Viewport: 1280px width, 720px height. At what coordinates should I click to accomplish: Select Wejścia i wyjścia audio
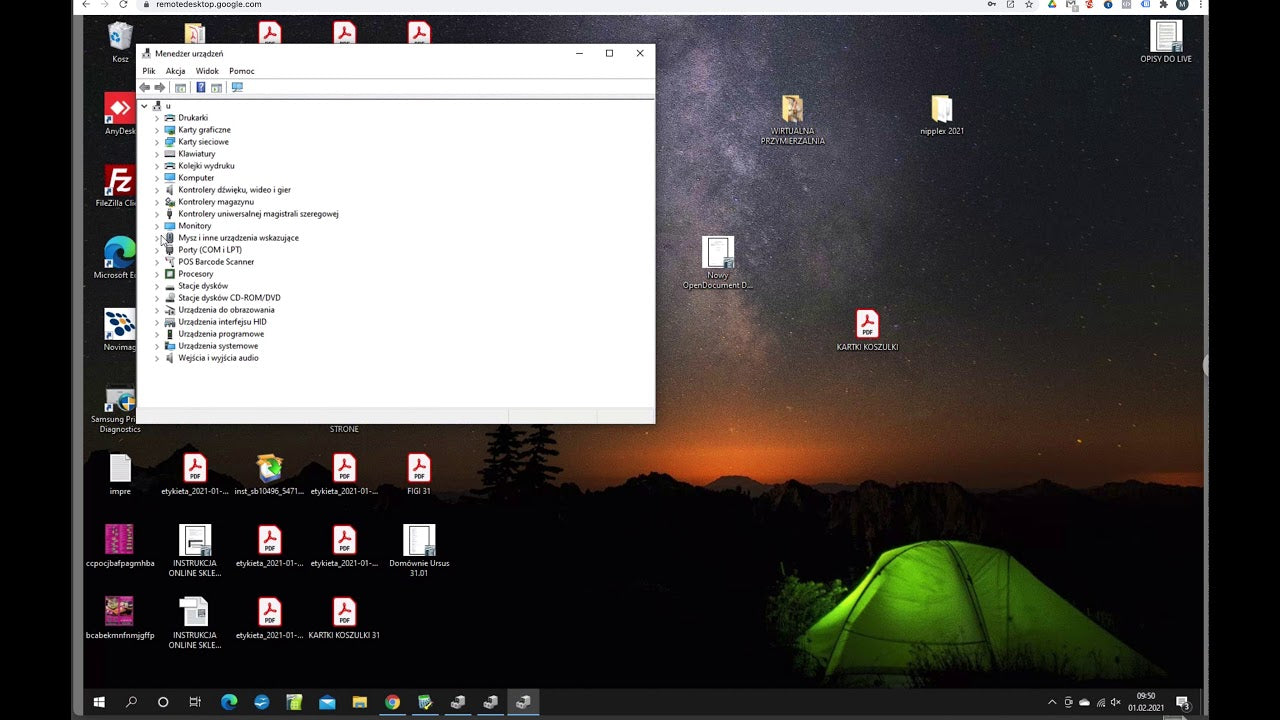(218, 358)
